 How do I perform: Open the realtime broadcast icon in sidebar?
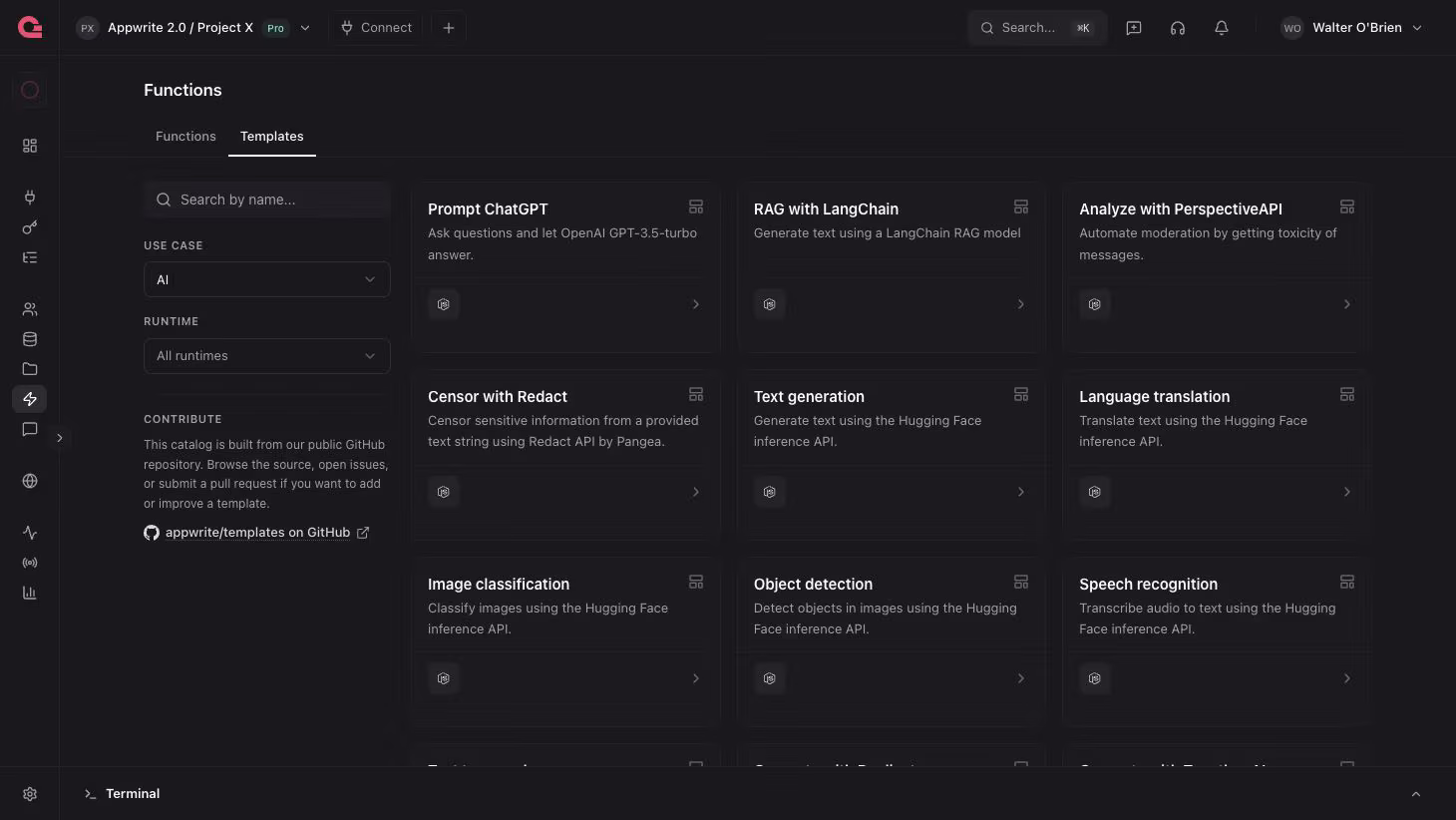point(30,563)
